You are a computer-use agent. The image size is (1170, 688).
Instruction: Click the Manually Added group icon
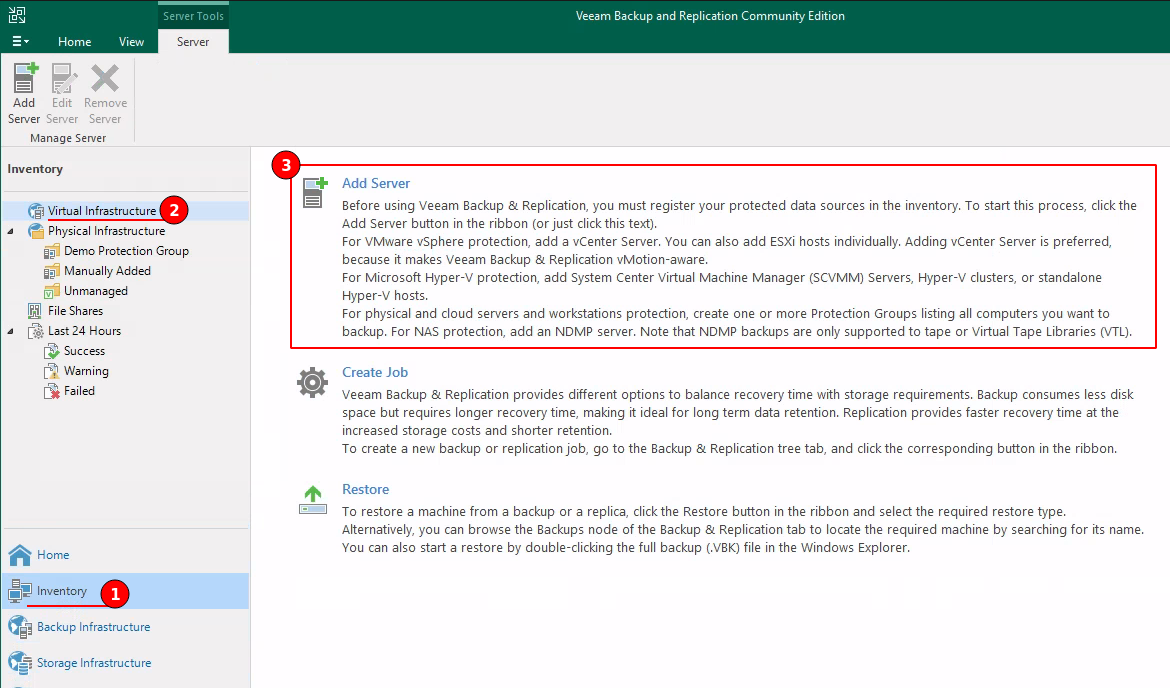pos(51,272)
